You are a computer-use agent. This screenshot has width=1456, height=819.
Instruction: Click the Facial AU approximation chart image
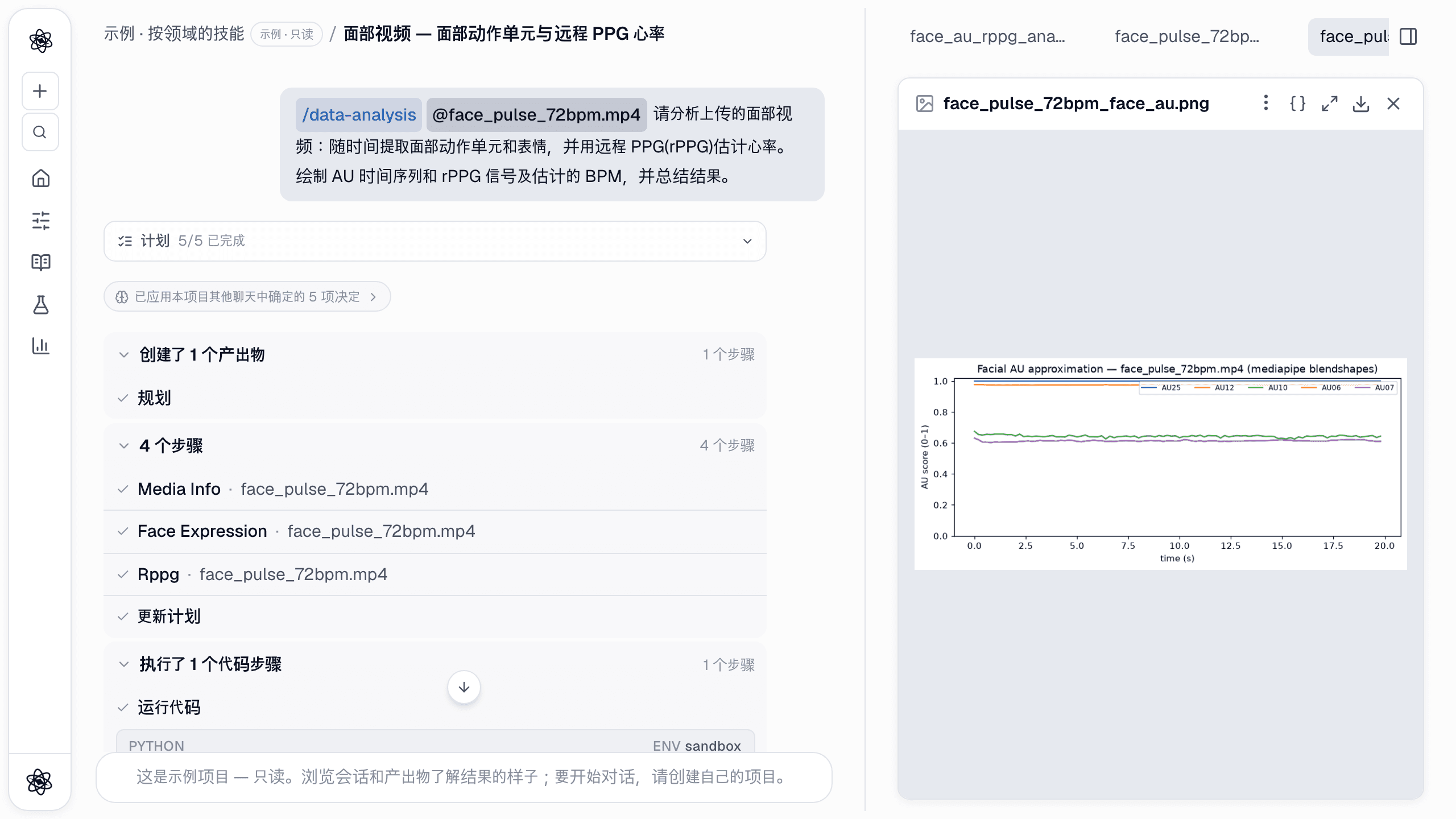pyautogui.click(x=1161, y=464)
